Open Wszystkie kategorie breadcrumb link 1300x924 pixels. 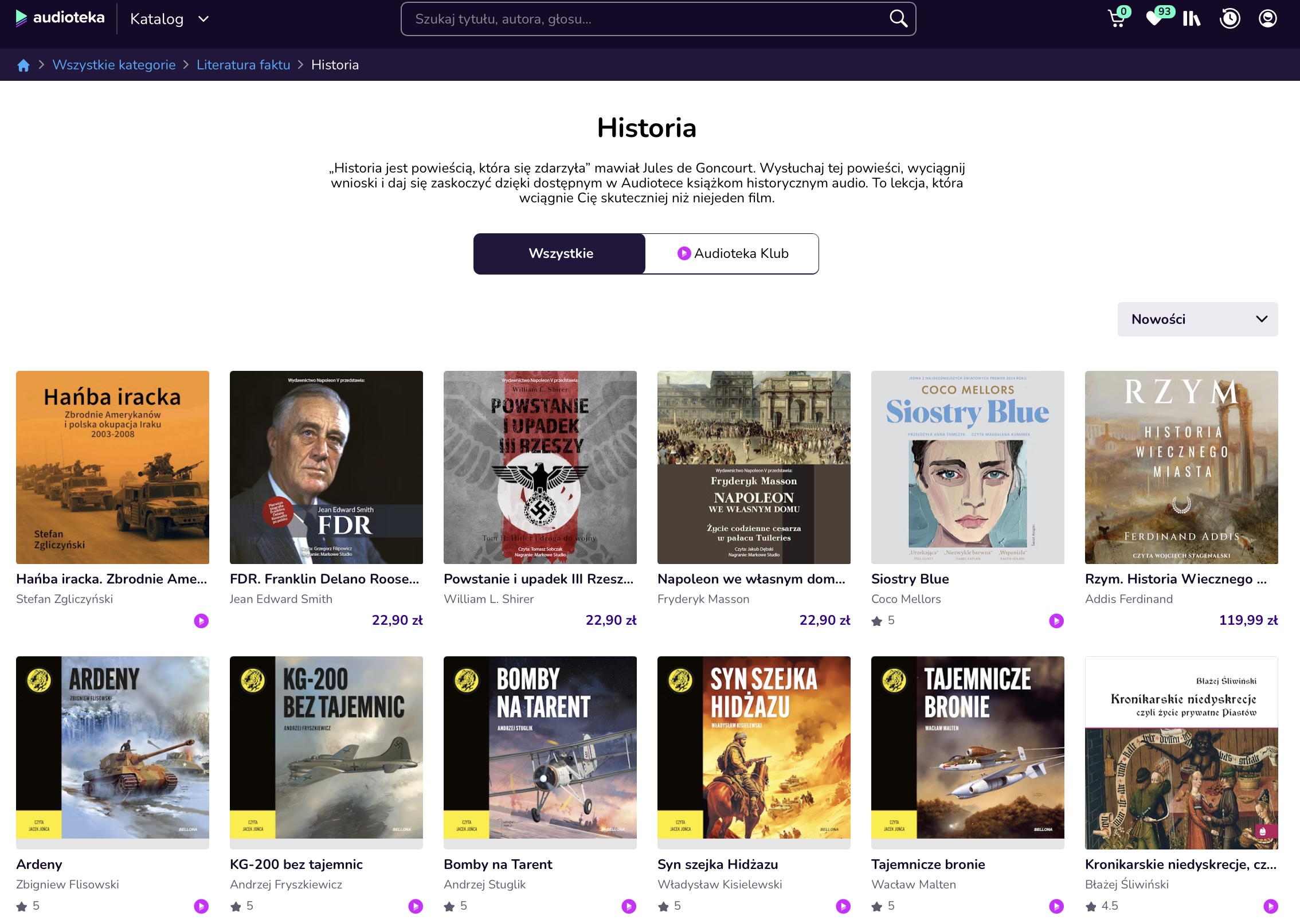(114, 65)
